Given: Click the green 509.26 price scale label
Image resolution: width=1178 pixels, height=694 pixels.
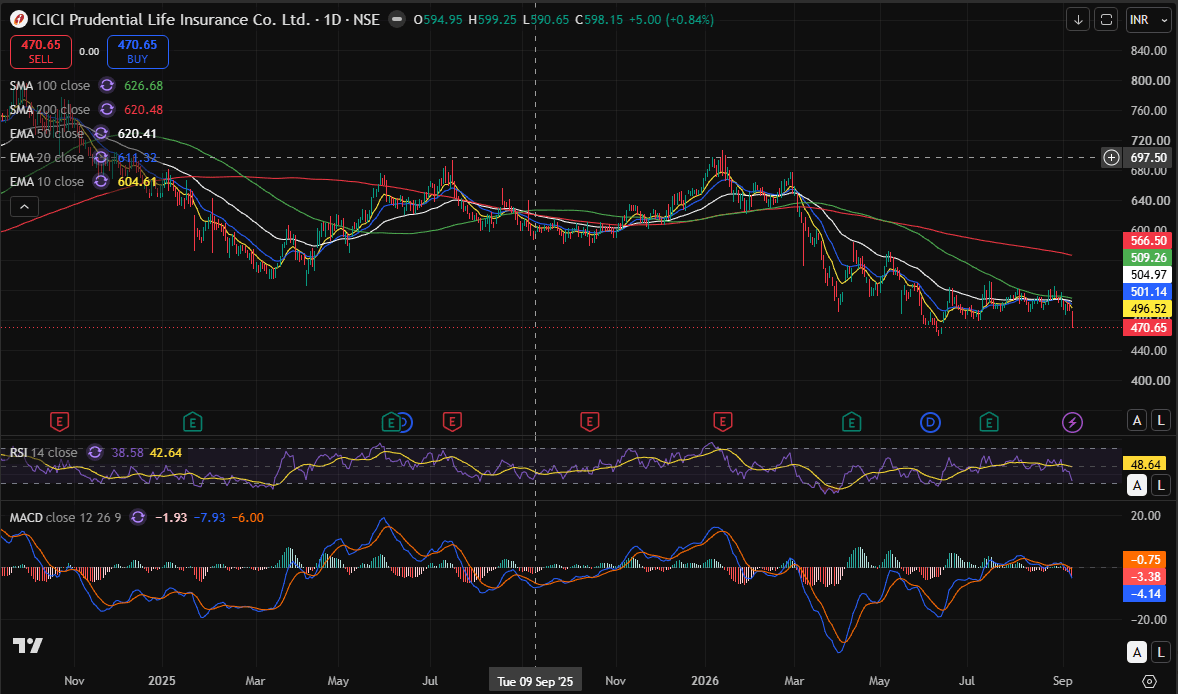Looking at the screenshot, I should (1148, 258).
